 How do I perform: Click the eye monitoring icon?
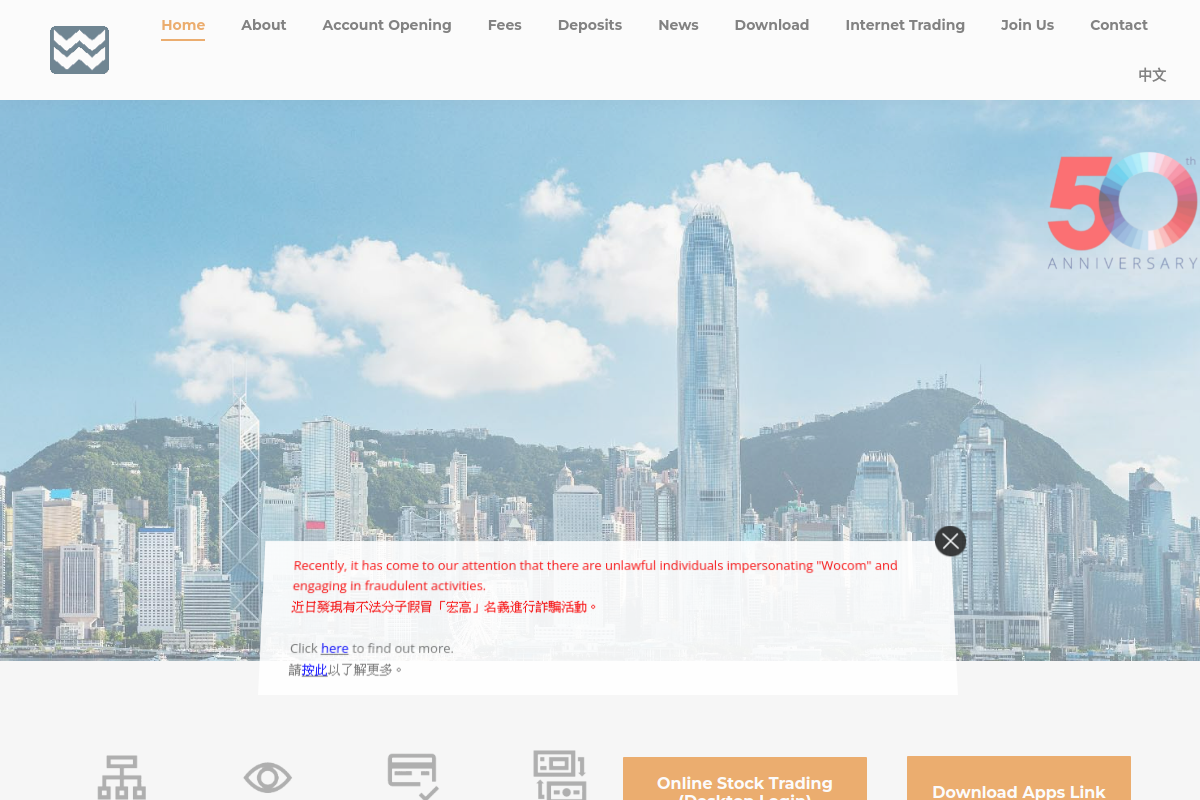(x=267, y=778)
